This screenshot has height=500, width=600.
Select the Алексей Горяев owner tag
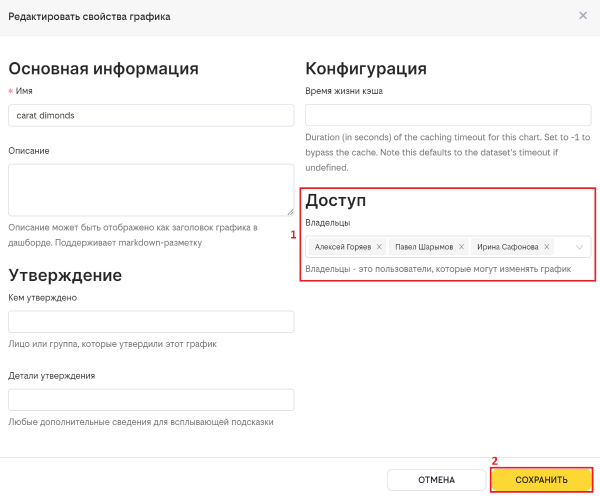coord(347,247)
